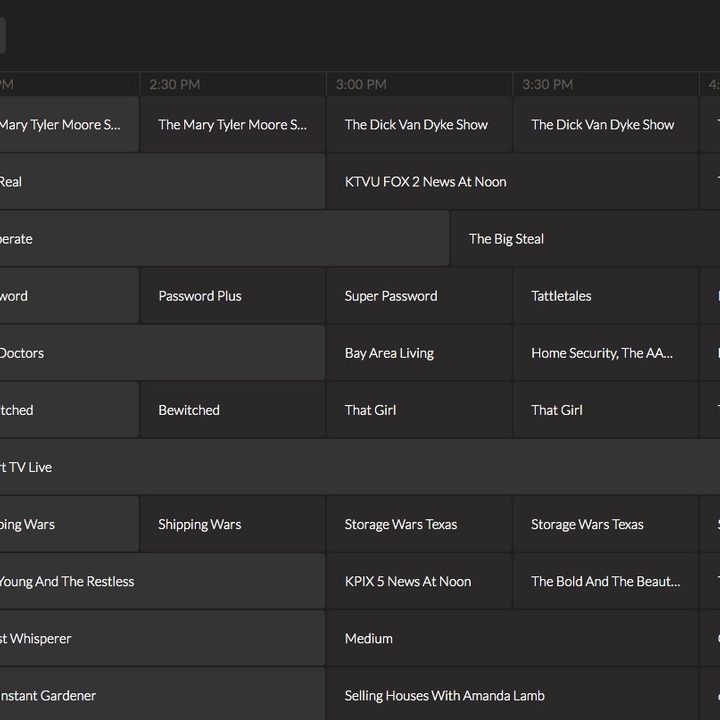Select the Super Password program
720x720 pixels.
(x=419, y=296)
